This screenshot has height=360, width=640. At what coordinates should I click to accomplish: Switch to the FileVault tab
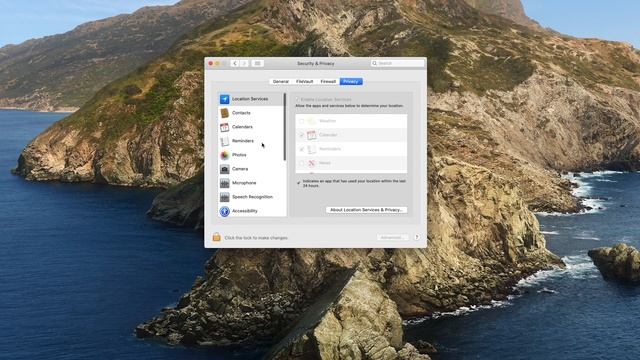click(x=304, y=82)
